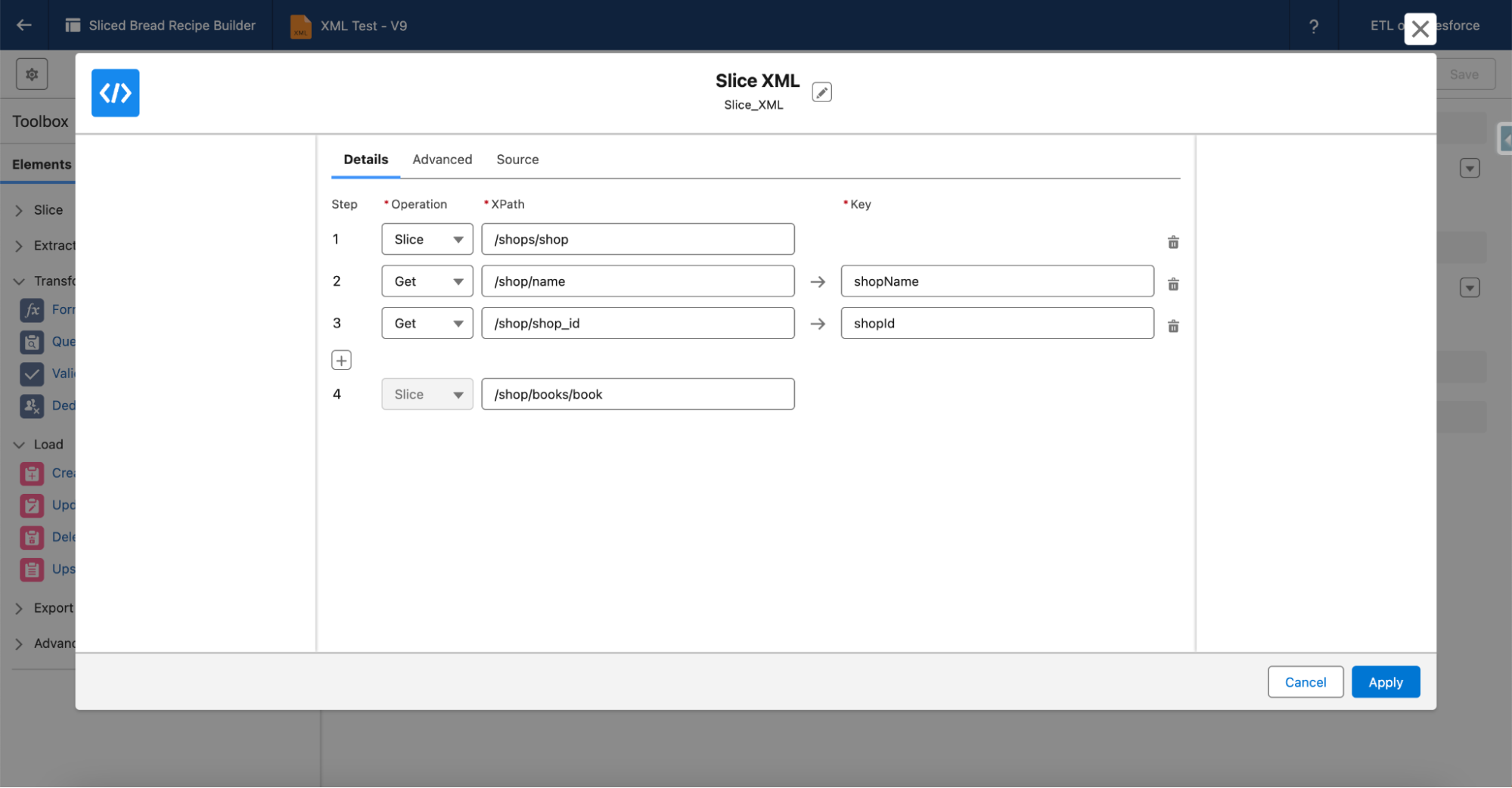The image size is (1512, 788).
Task: Click the Slice XML code icon
Action: point(115,93)
